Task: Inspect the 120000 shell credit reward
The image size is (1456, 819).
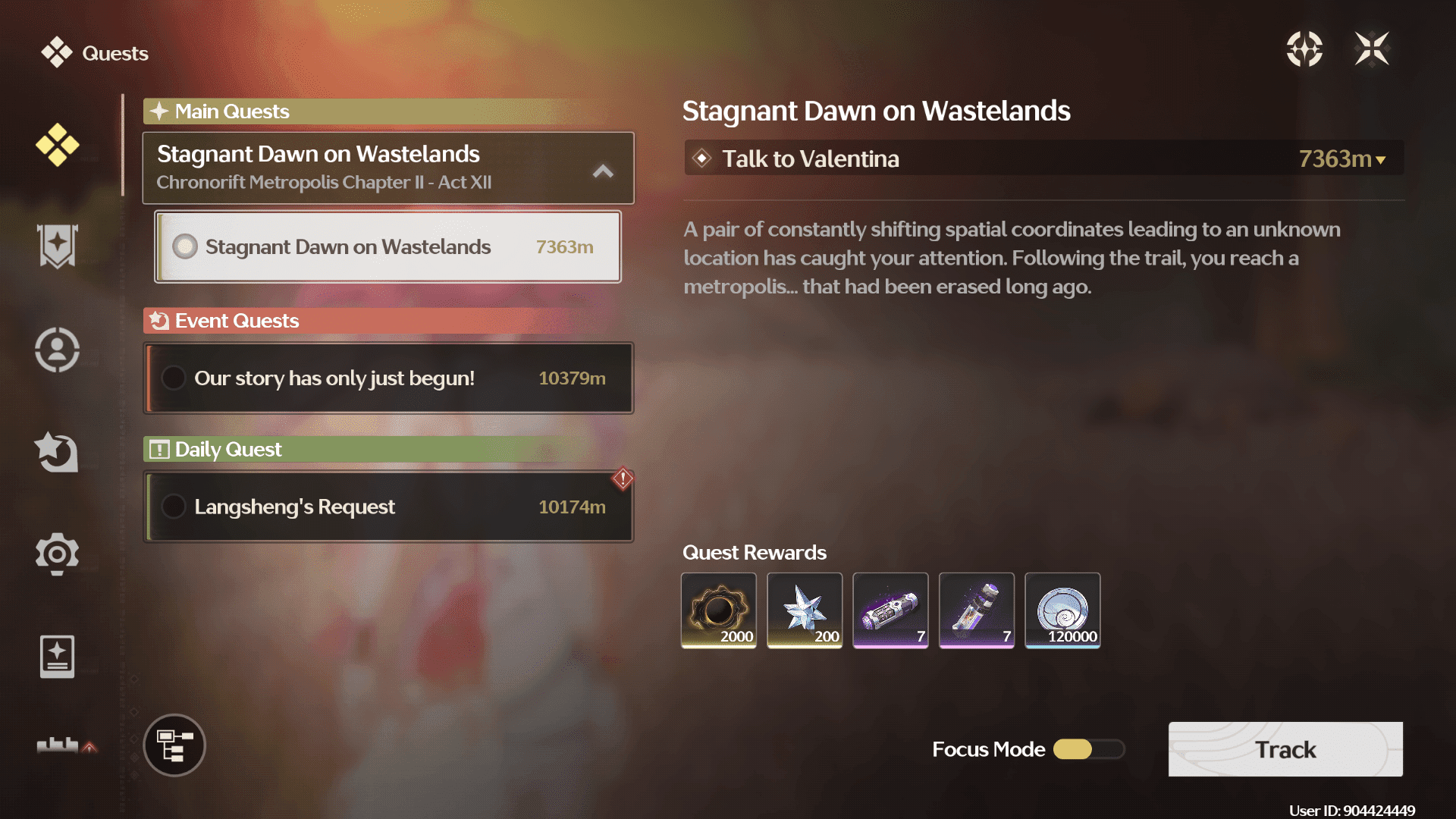Action: [1062, 610]
